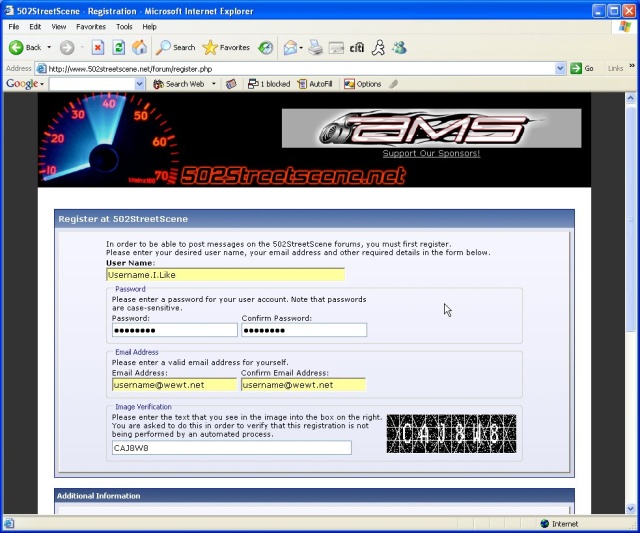The width and height of the screenshot is (640, 533).
Task: Click the image verification text box
Action: click(231, 448)
